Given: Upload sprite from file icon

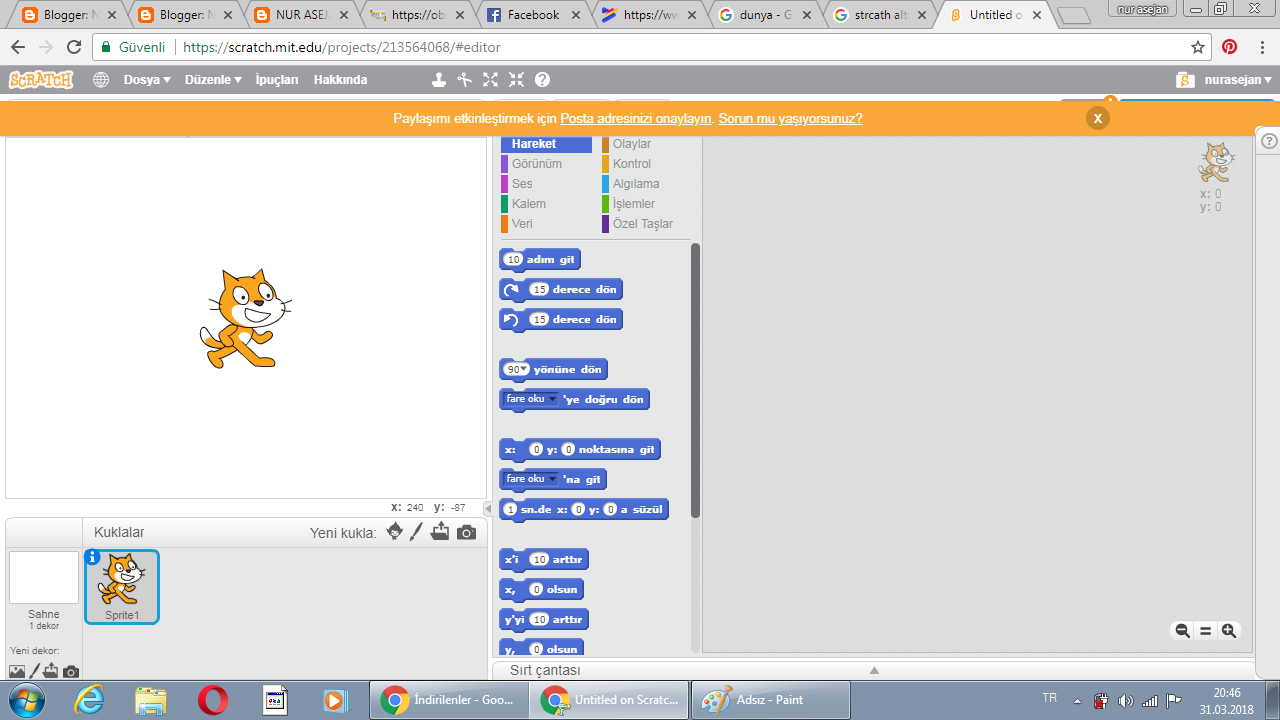Looking at the screenshot, I should 440,531.
